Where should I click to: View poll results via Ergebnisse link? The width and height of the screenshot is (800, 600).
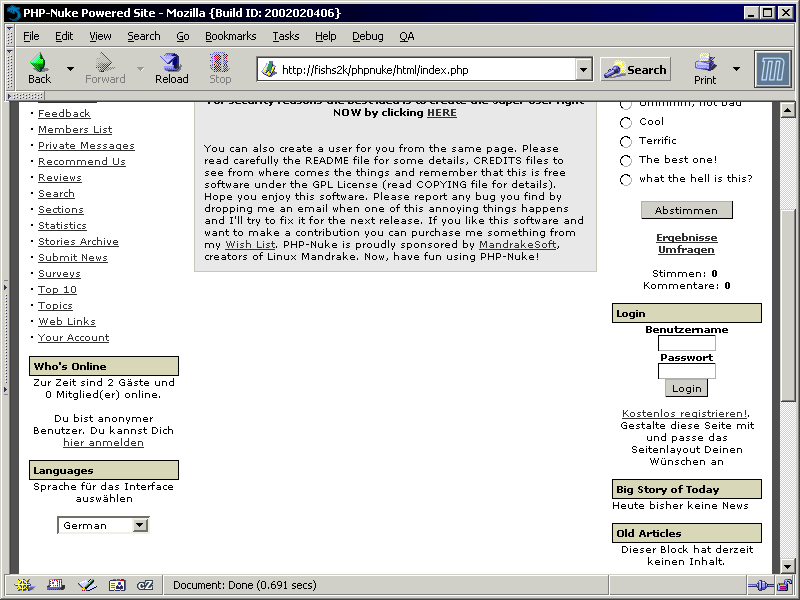(x=686, y=237)
